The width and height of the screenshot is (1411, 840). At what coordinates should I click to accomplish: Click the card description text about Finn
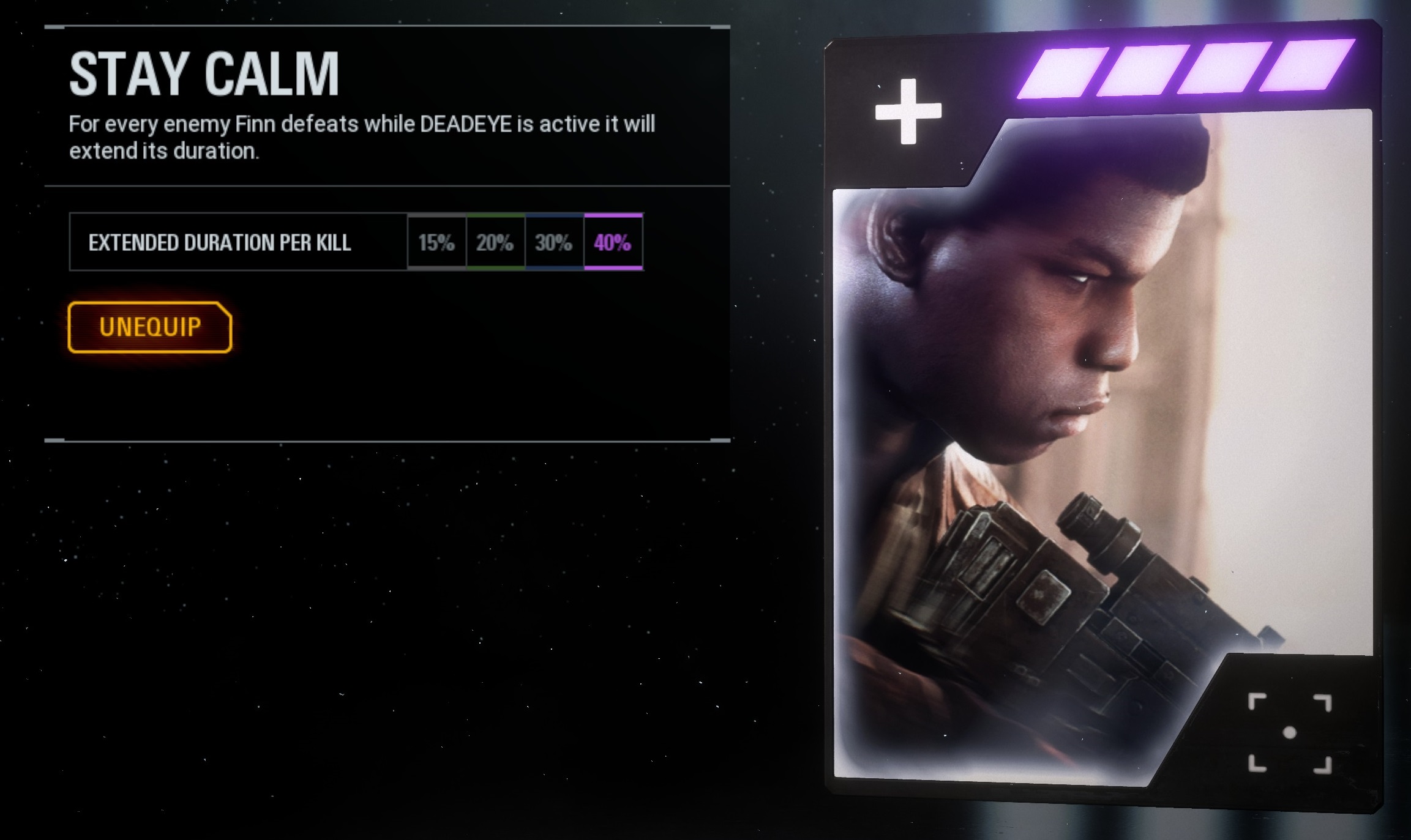[362, 138]
